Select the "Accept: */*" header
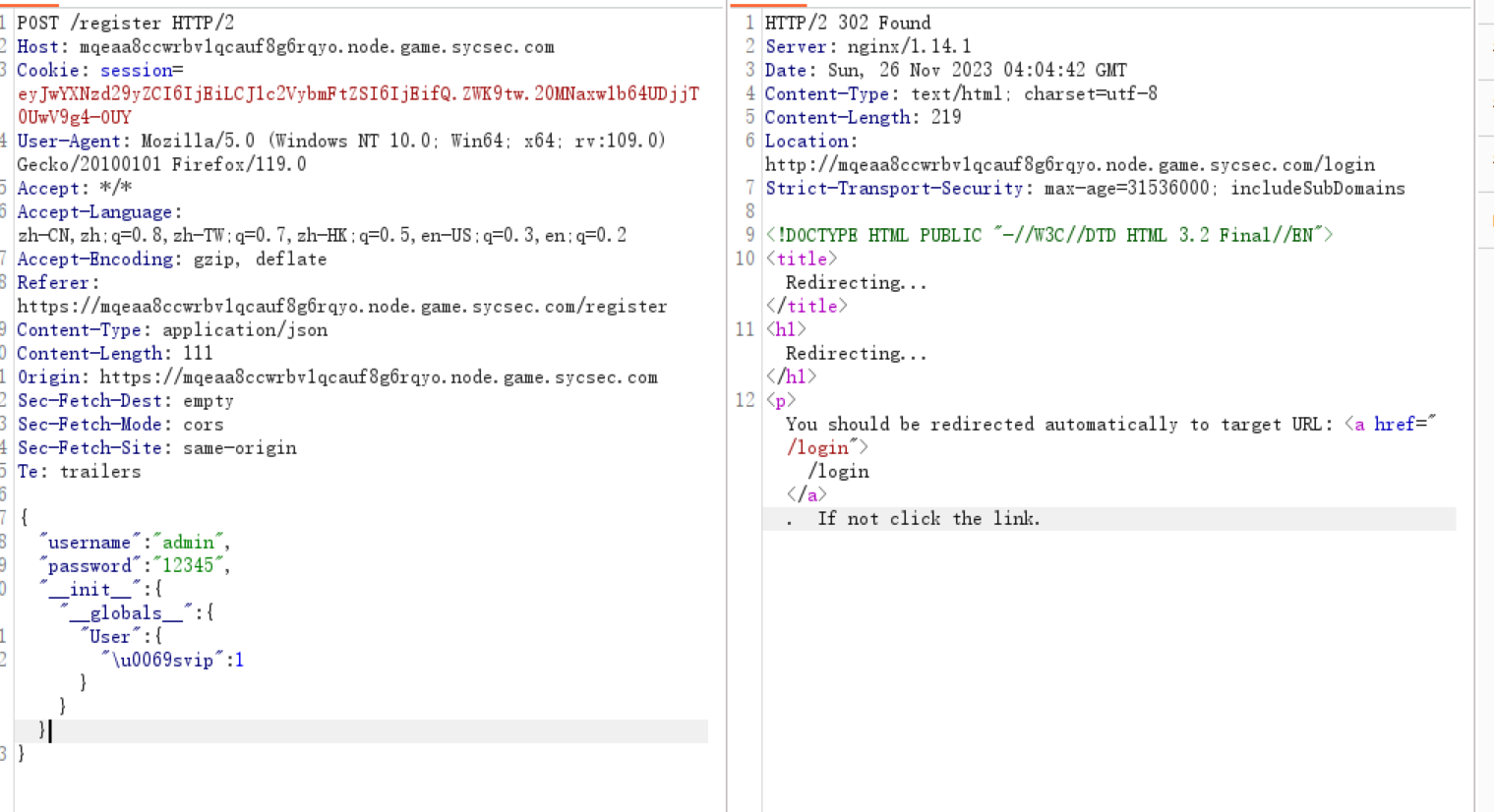The height and width of the screenshot is (812, 1494). click(74, 188)
